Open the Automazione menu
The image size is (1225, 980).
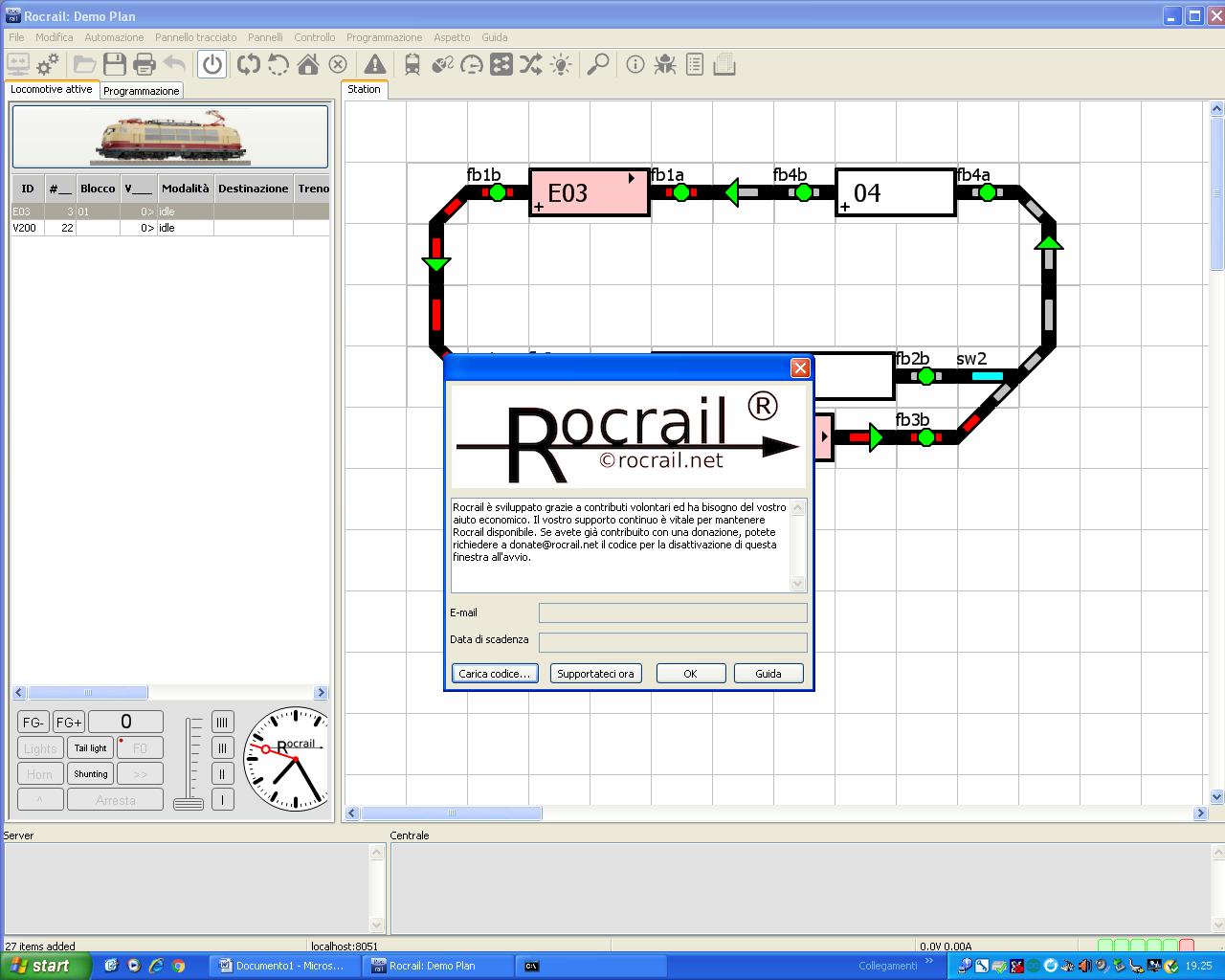tap(114, 37)
